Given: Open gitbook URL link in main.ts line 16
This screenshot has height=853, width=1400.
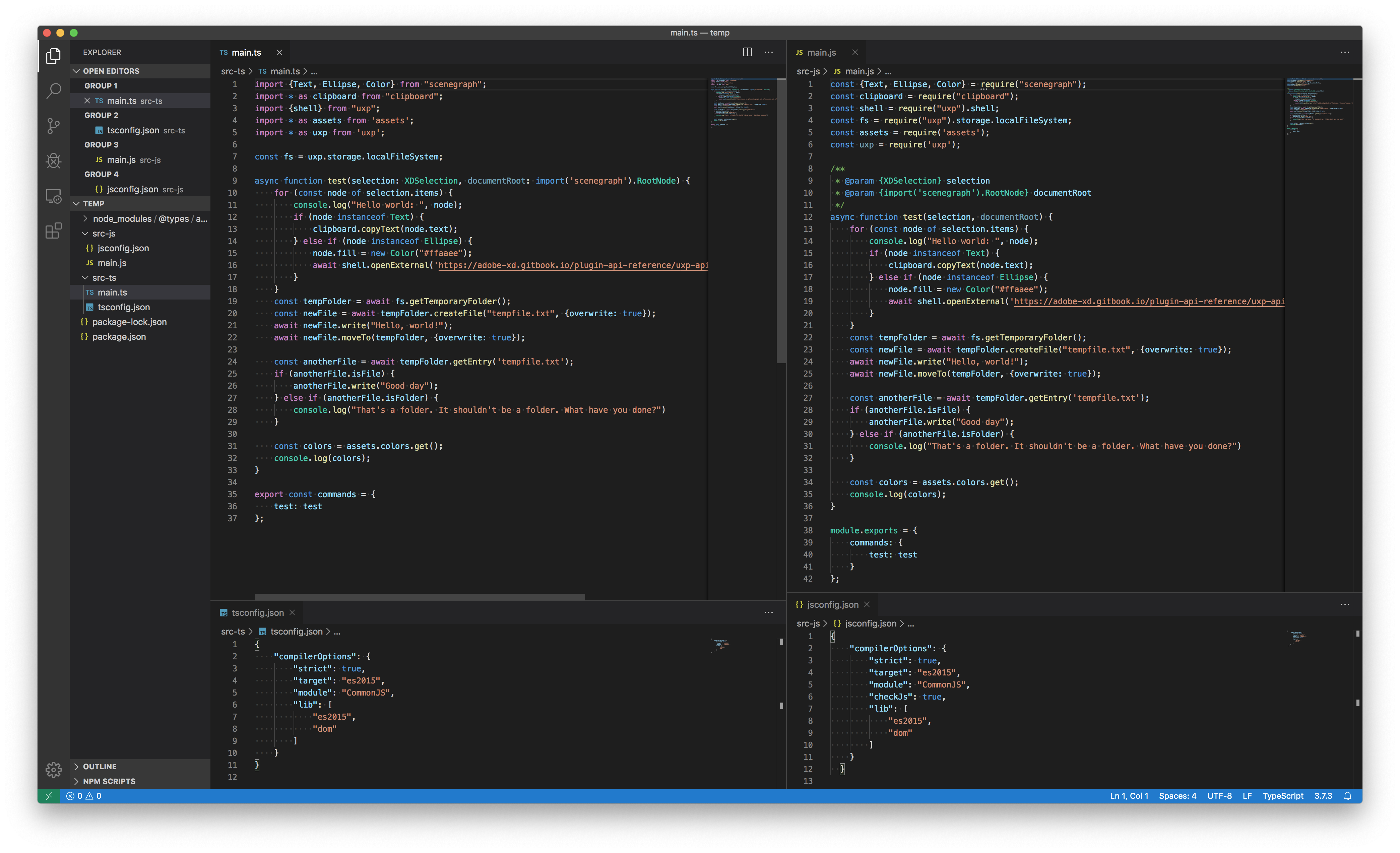Looking at the screenshot, I should [x=573, y=265].
